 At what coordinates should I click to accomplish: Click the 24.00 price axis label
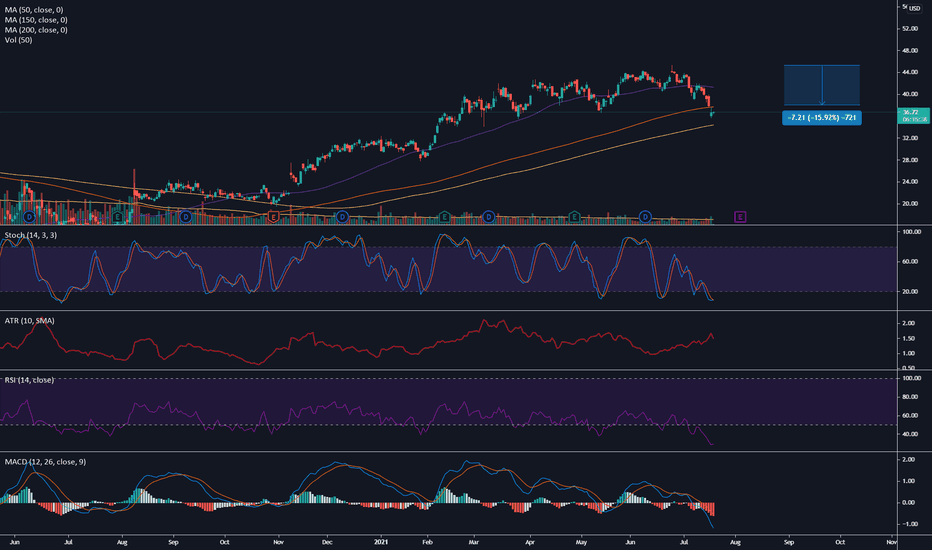(910, 182)
